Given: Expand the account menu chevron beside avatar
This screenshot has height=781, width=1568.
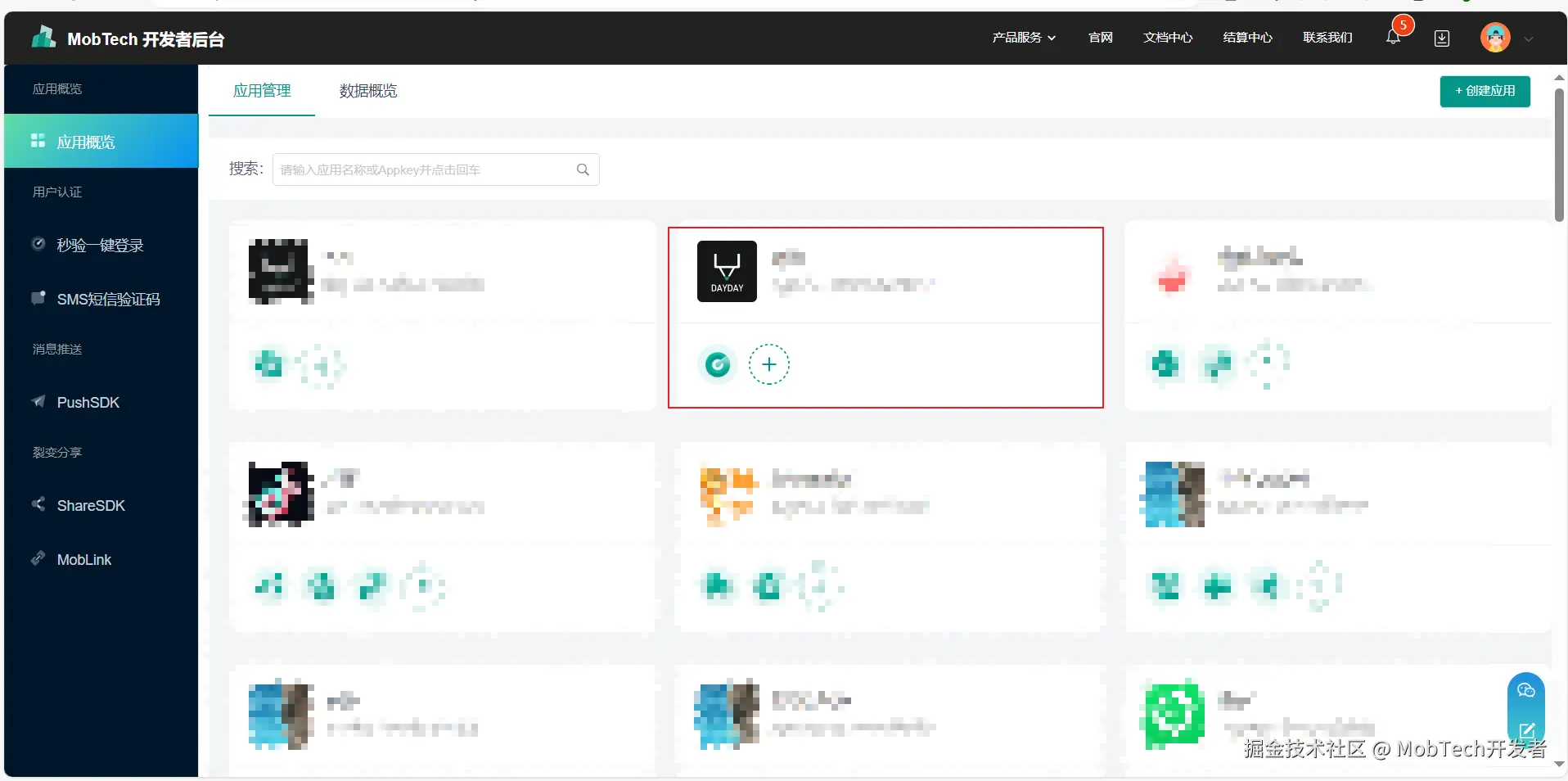Looking at the screenshot, I should (1528, 38).
